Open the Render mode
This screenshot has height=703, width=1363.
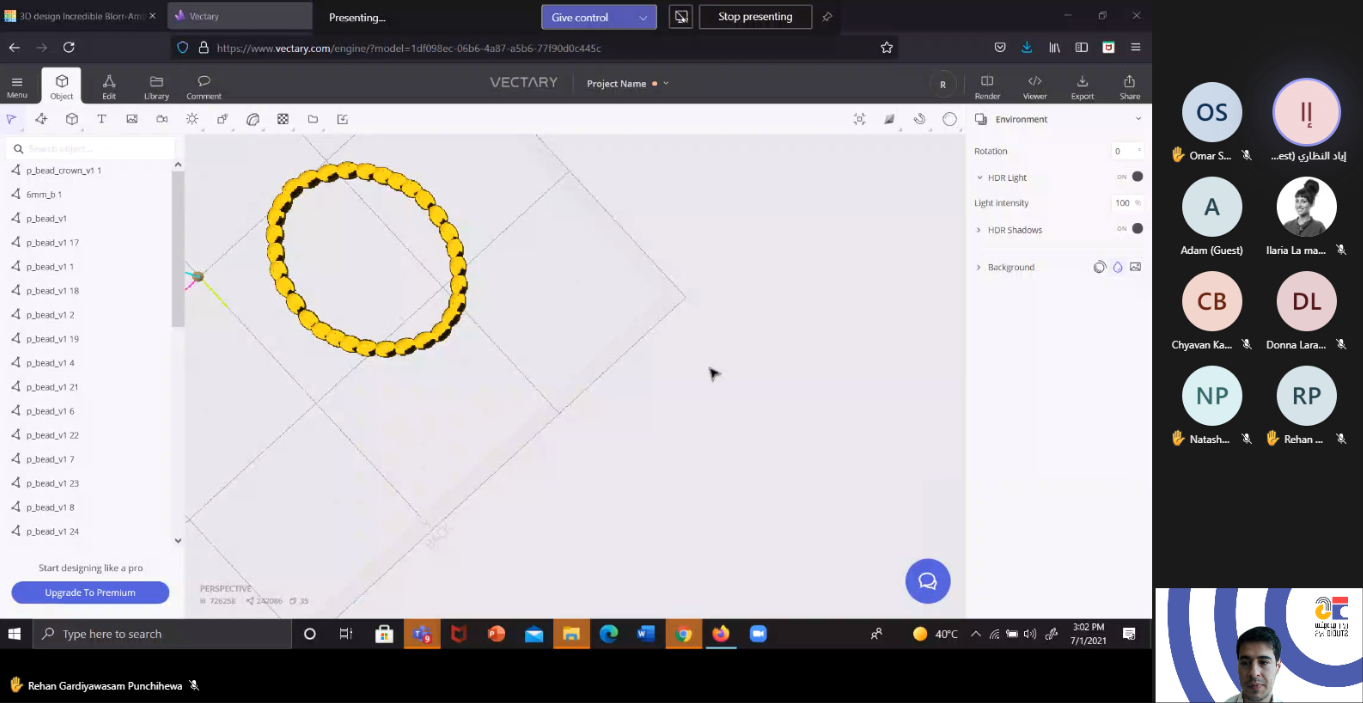pyautogui.click(x=987, y=86)
